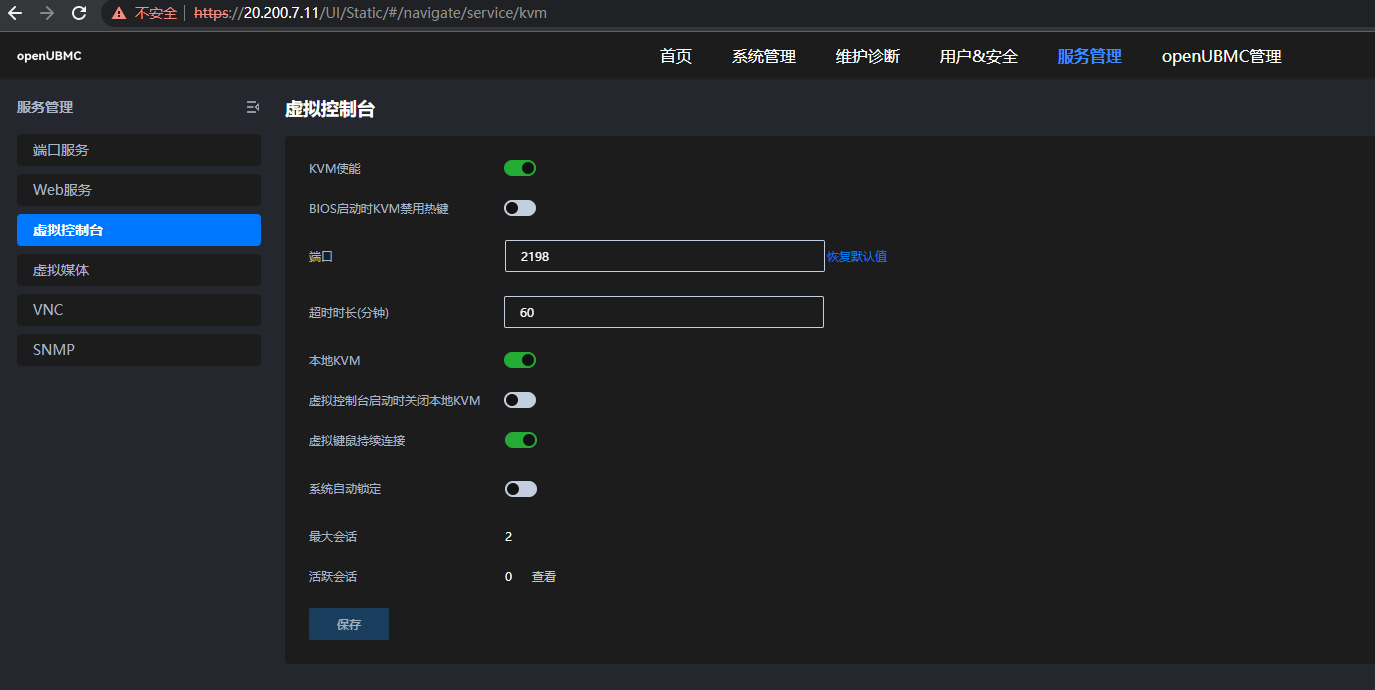Open the 用户&安全 menu
Viewport: 1375px width, 690px height.
click(979, 56)
